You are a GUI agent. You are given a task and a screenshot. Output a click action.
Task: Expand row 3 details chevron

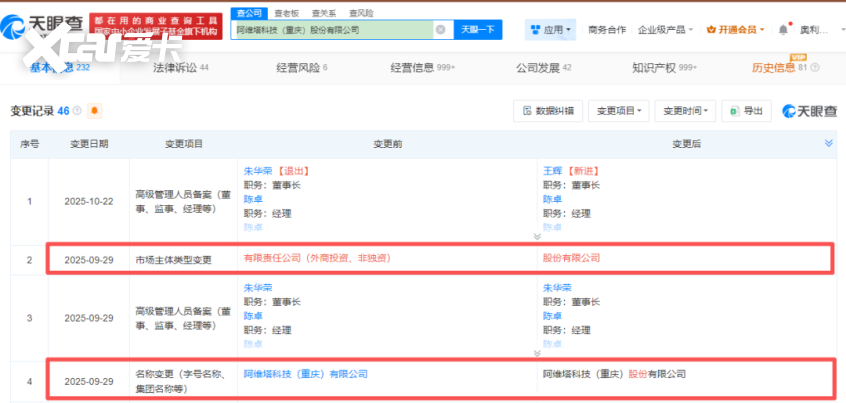[x=537, y=353]
